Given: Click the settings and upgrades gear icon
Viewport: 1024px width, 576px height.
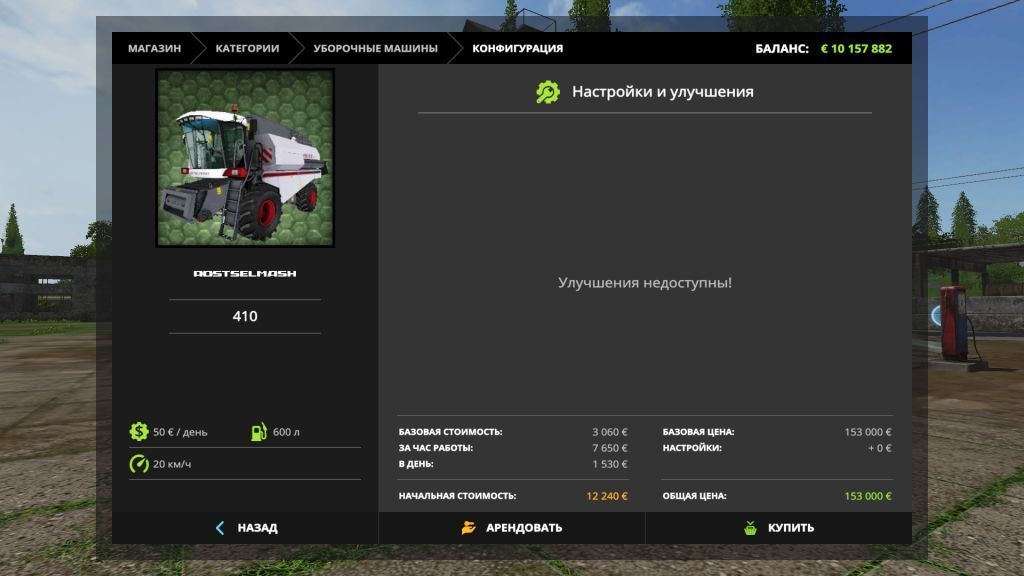Looking at the screenshot, I should 548,92.
